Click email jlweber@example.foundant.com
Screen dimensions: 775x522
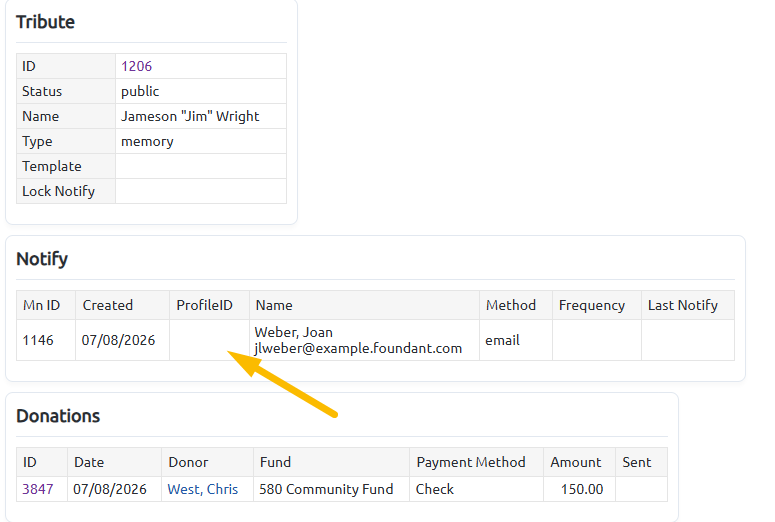tap(358, 348)
